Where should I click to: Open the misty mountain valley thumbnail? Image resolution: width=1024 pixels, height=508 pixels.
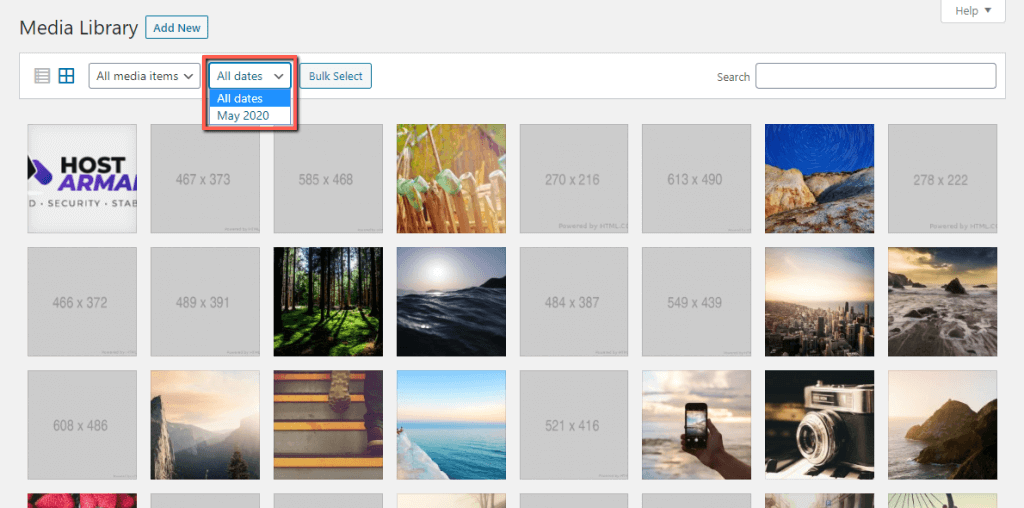pos(205,425)
